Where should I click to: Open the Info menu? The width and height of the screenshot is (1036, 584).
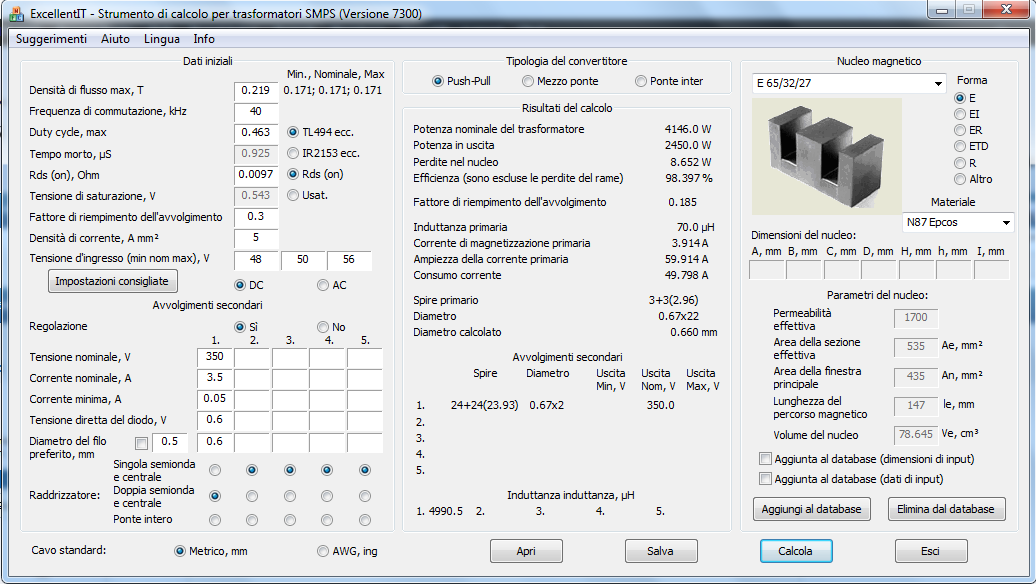pyautogui.click(x=204, y=39)
